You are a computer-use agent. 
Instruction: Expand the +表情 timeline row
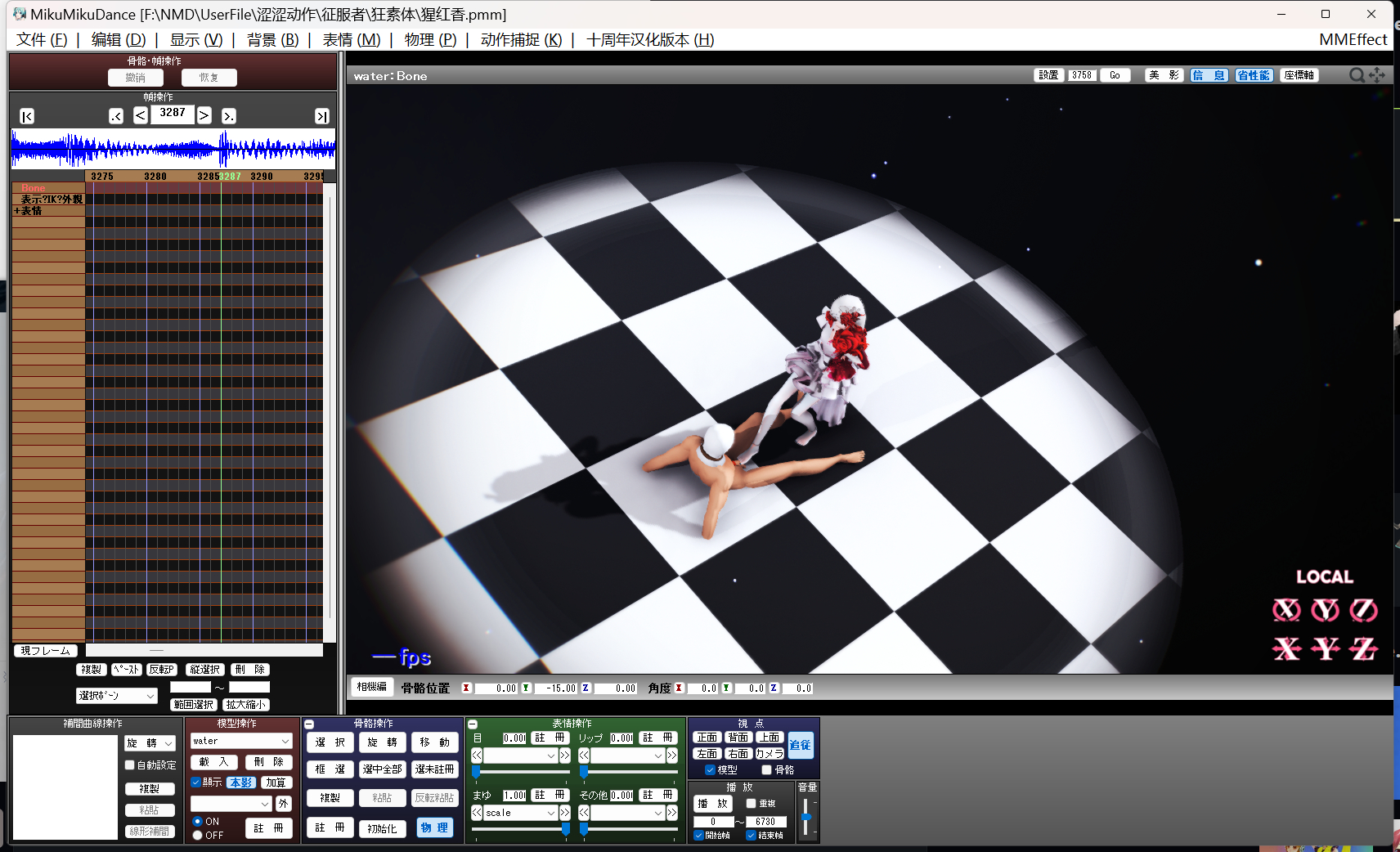pos(16,211)
